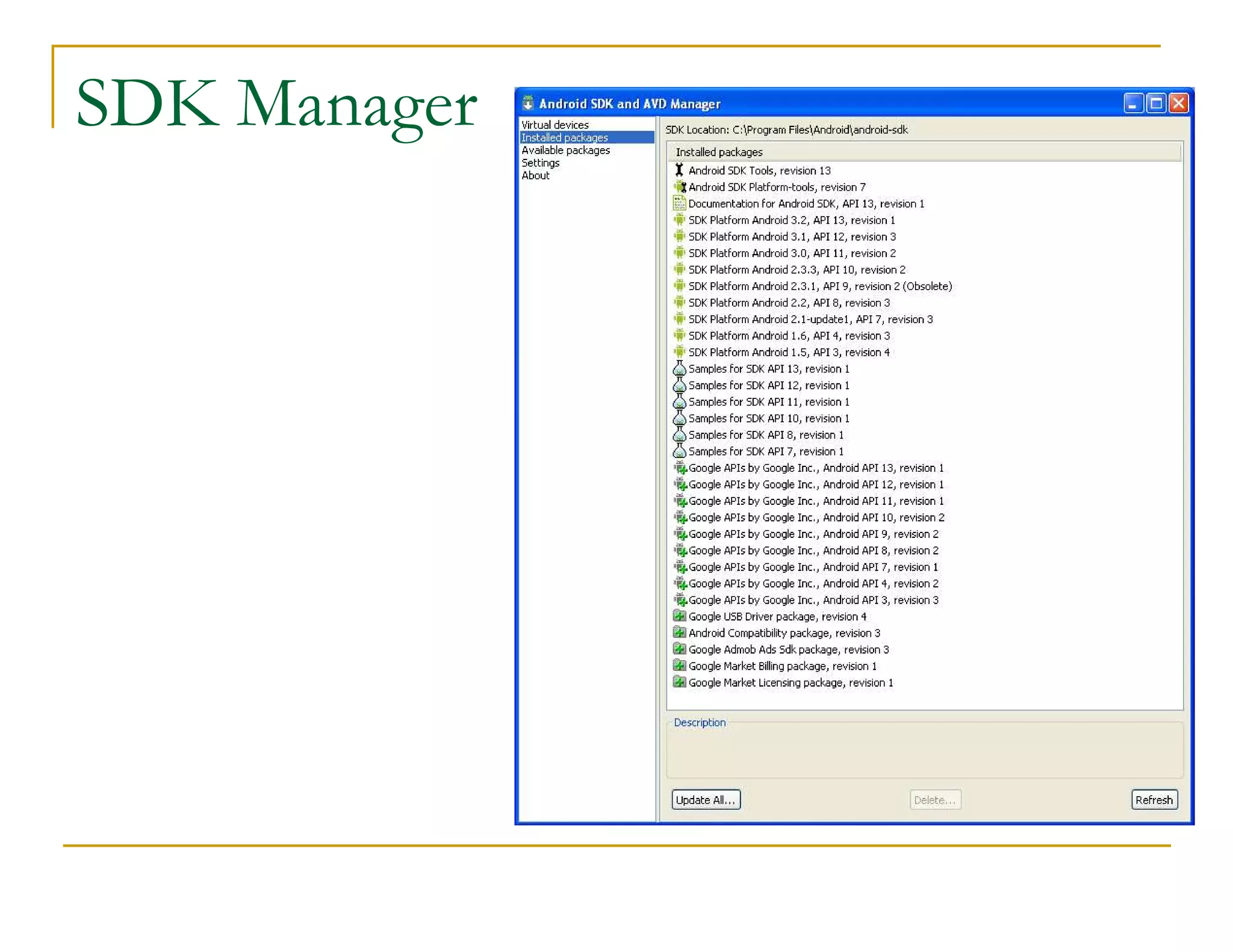Click the Google APIs Android API 12 add-on icon
1233x952 pixels.
click(x=680, y=484)
